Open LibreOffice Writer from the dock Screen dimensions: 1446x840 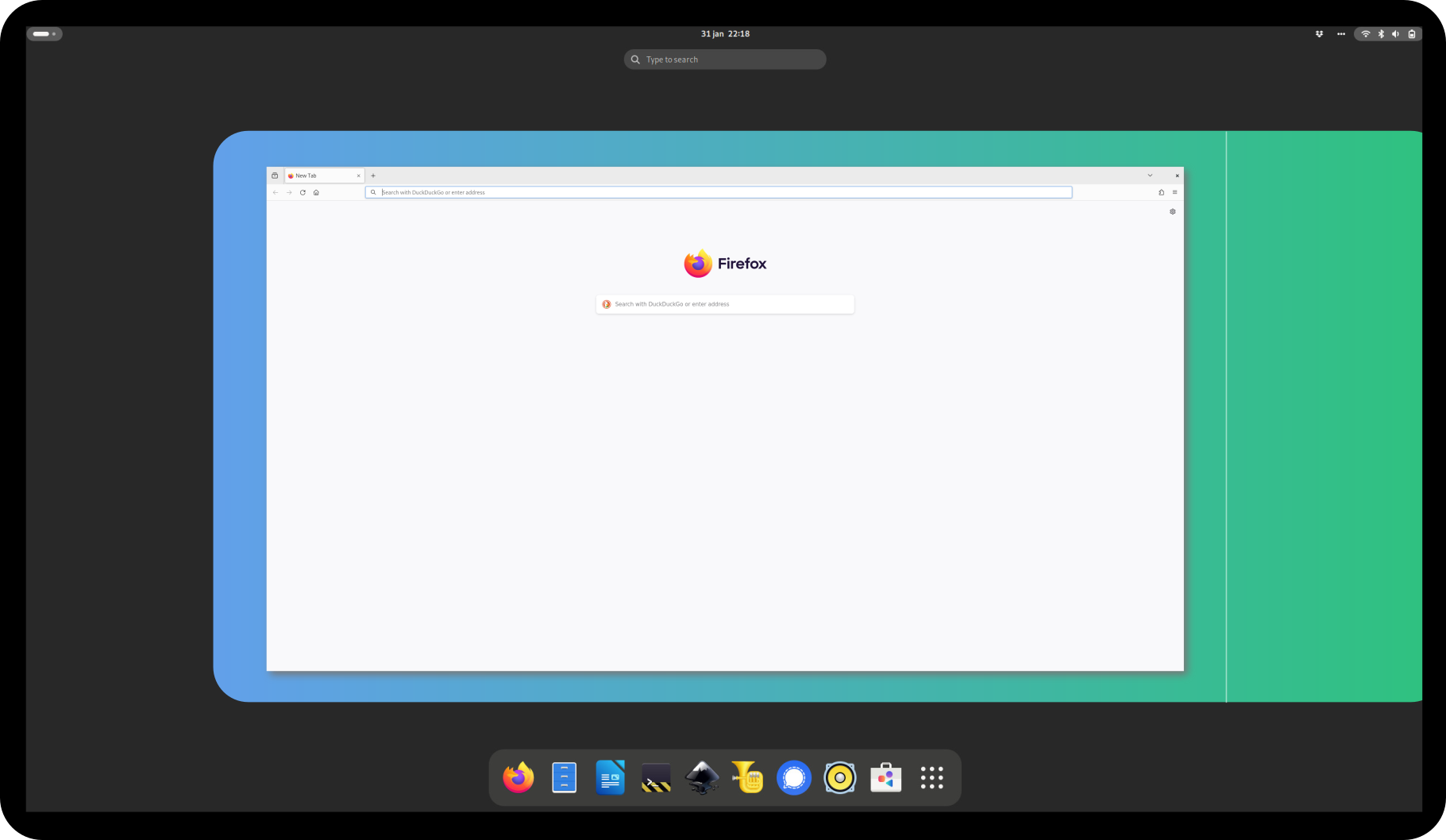click(610, 777)
